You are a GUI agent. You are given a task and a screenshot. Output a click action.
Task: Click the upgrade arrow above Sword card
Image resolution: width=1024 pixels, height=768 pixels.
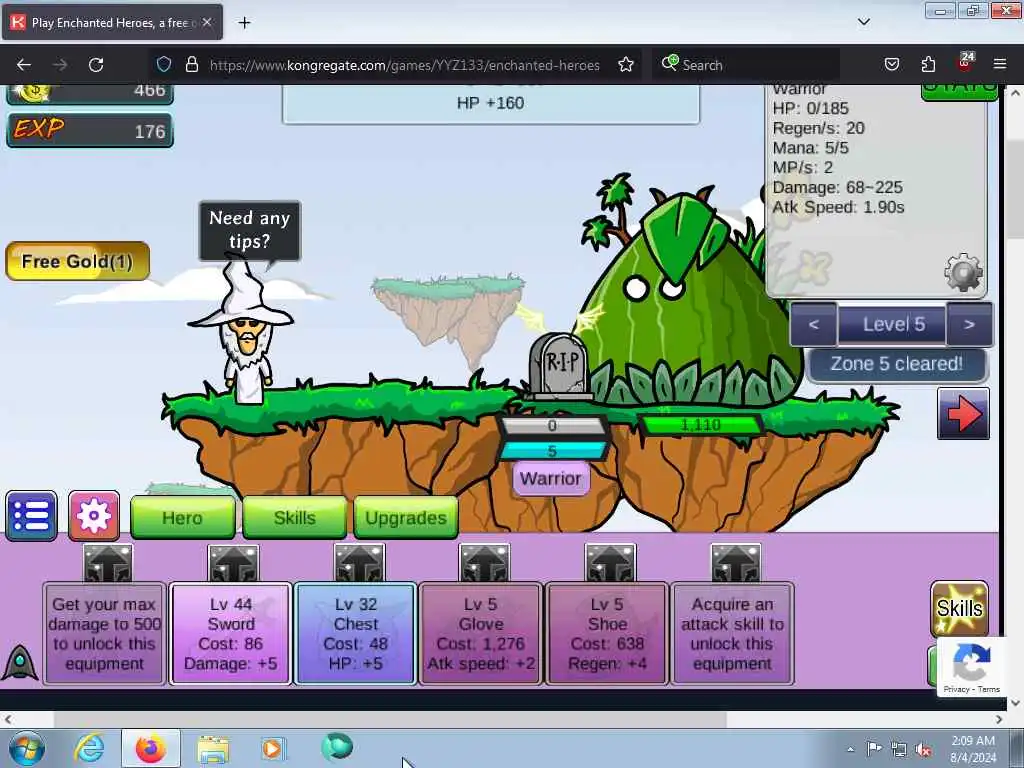(233, 563)
